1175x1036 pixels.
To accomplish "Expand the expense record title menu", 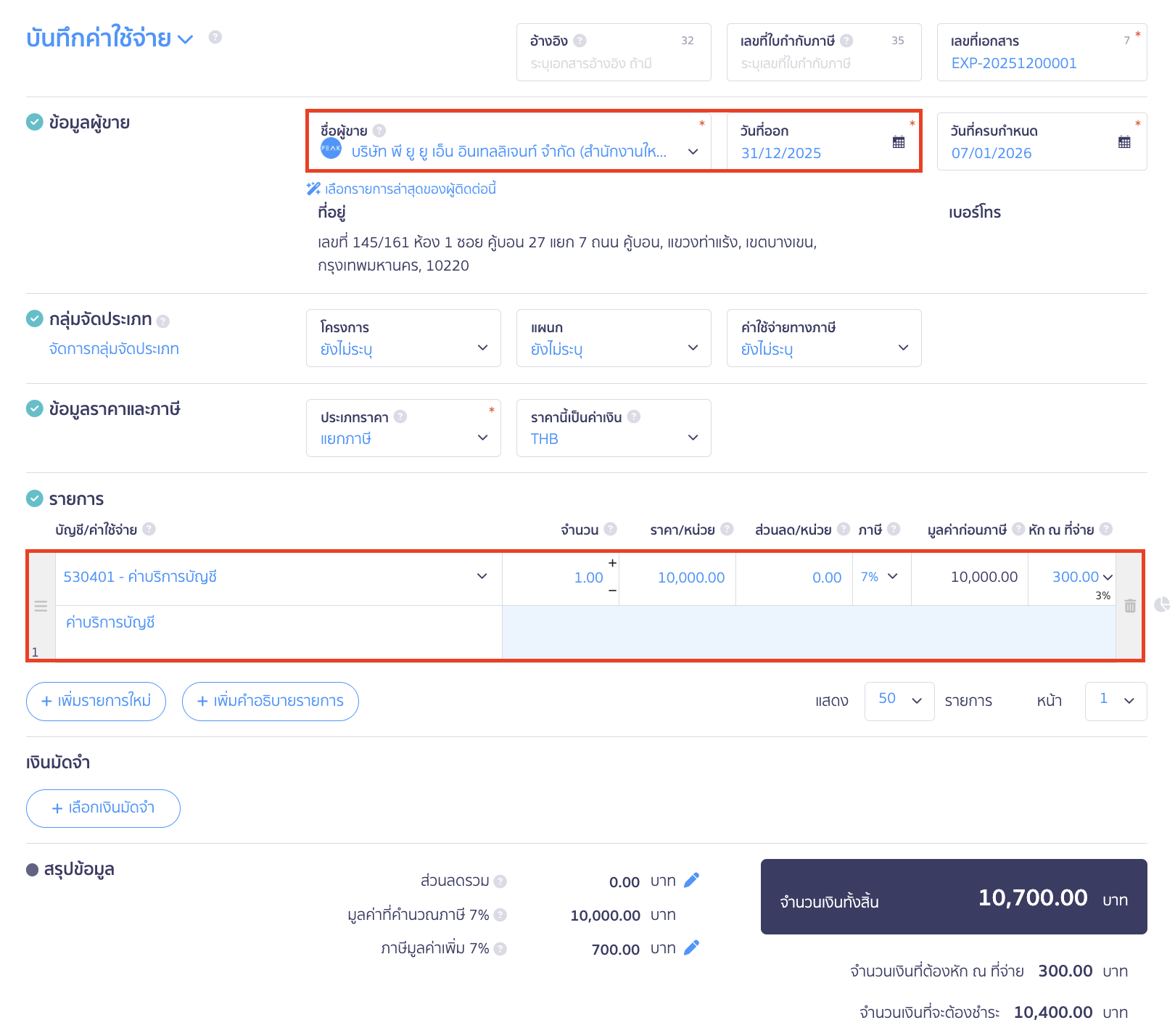I will pos(186,39).
